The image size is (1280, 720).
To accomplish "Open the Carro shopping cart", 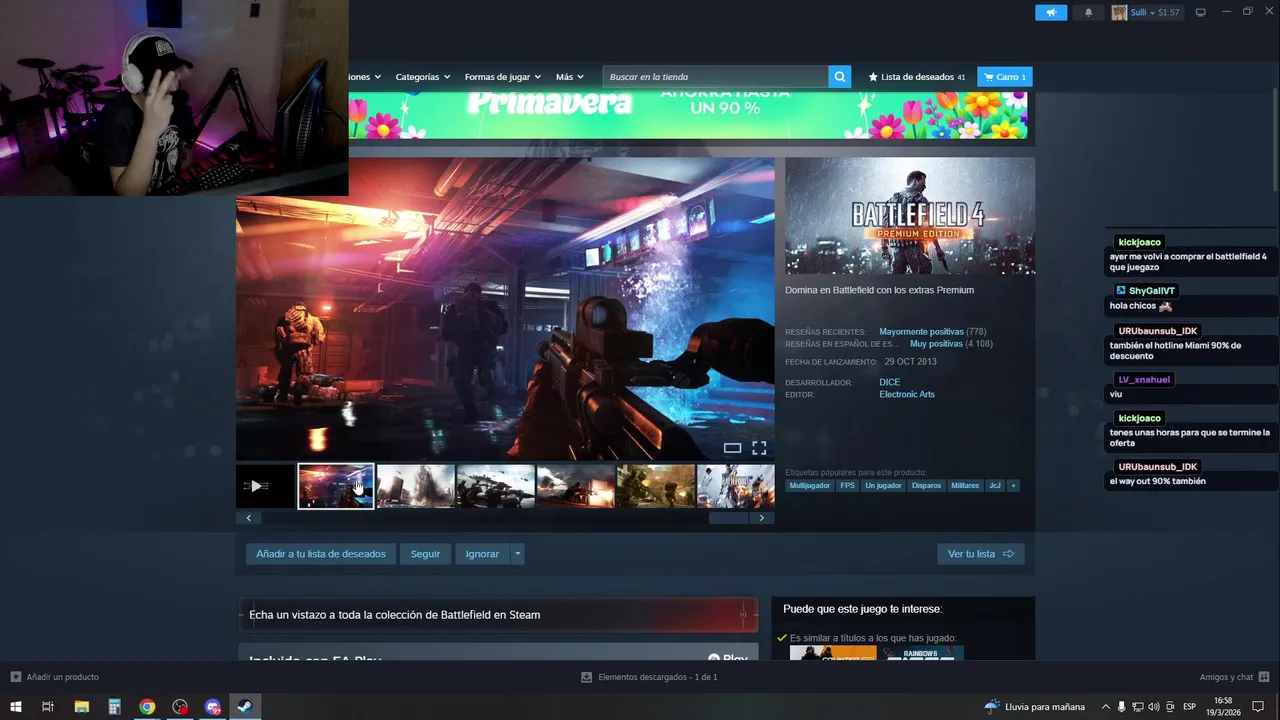I will (x=1005, y=76).
